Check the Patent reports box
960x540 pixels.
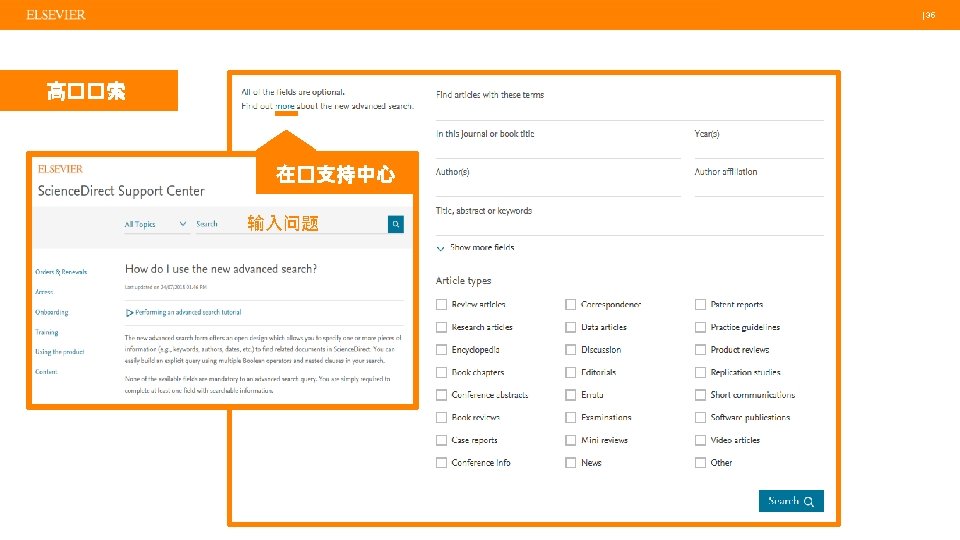(700, 304)
